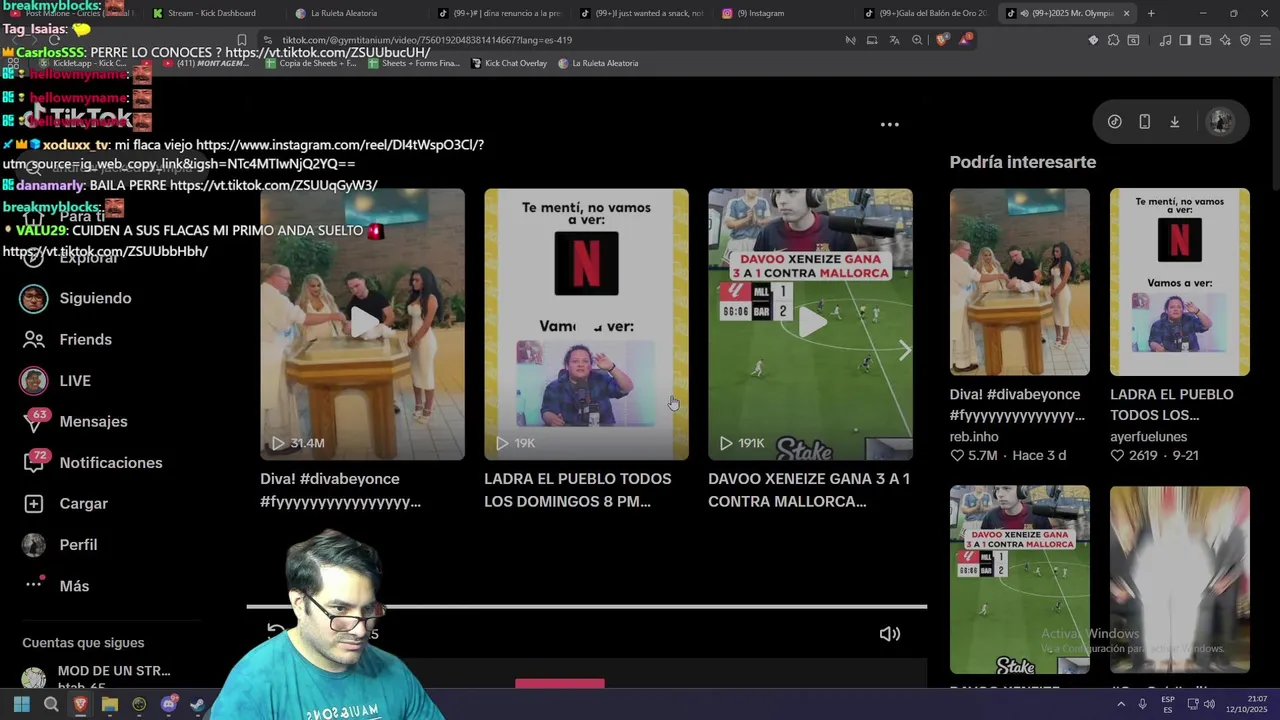Screen dimensions: 1280x720
Task: Open Notificaciones panel
Action: [x=92, y=463]
